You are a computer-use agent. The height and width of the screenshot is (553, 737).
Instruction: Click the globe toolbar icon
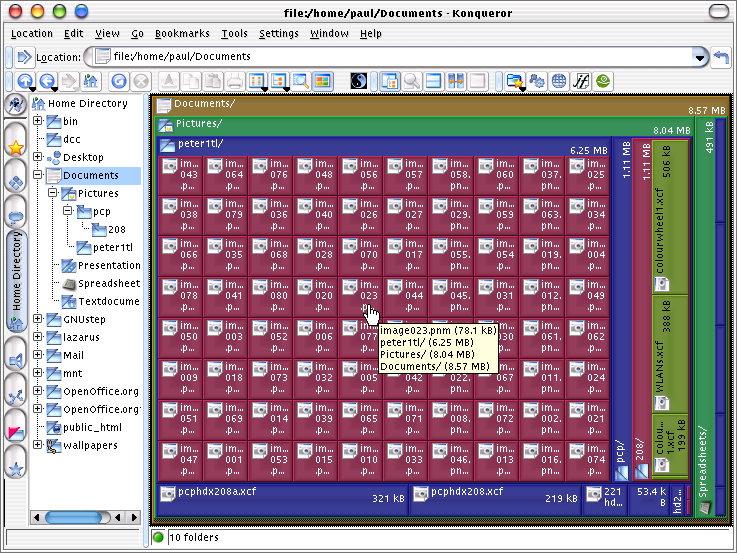coord(559,81)
